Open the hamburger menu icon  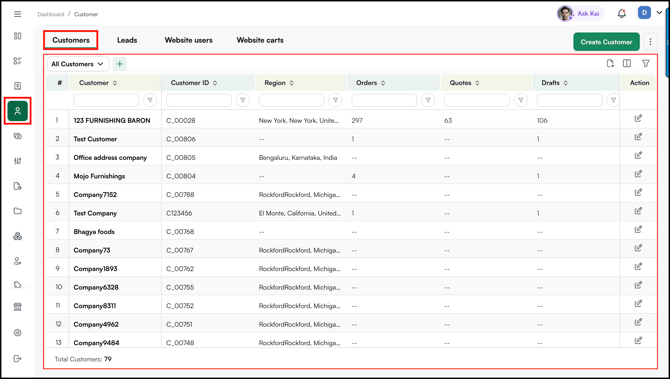(18, 14)
